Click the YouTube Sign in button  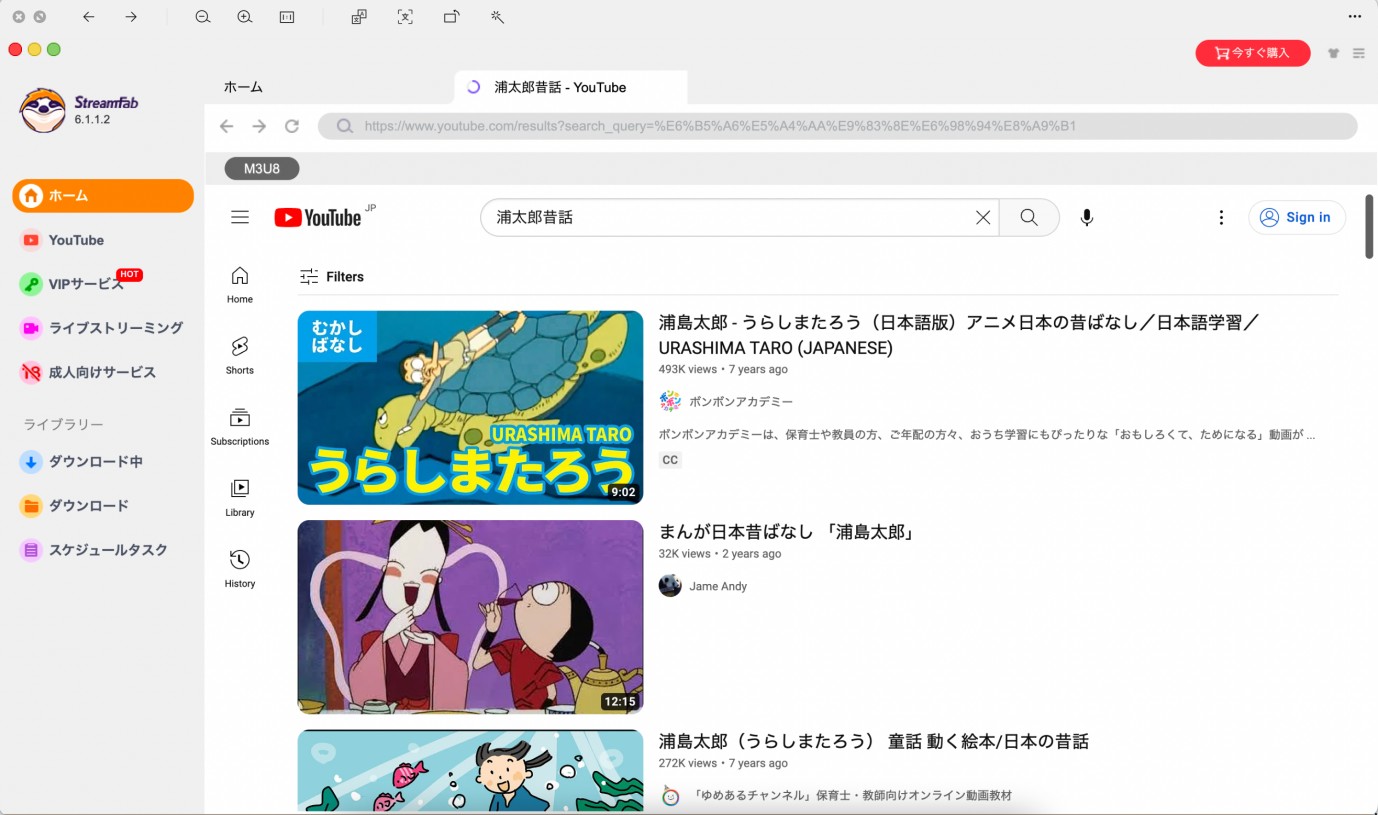click(x=1297, y=217)
